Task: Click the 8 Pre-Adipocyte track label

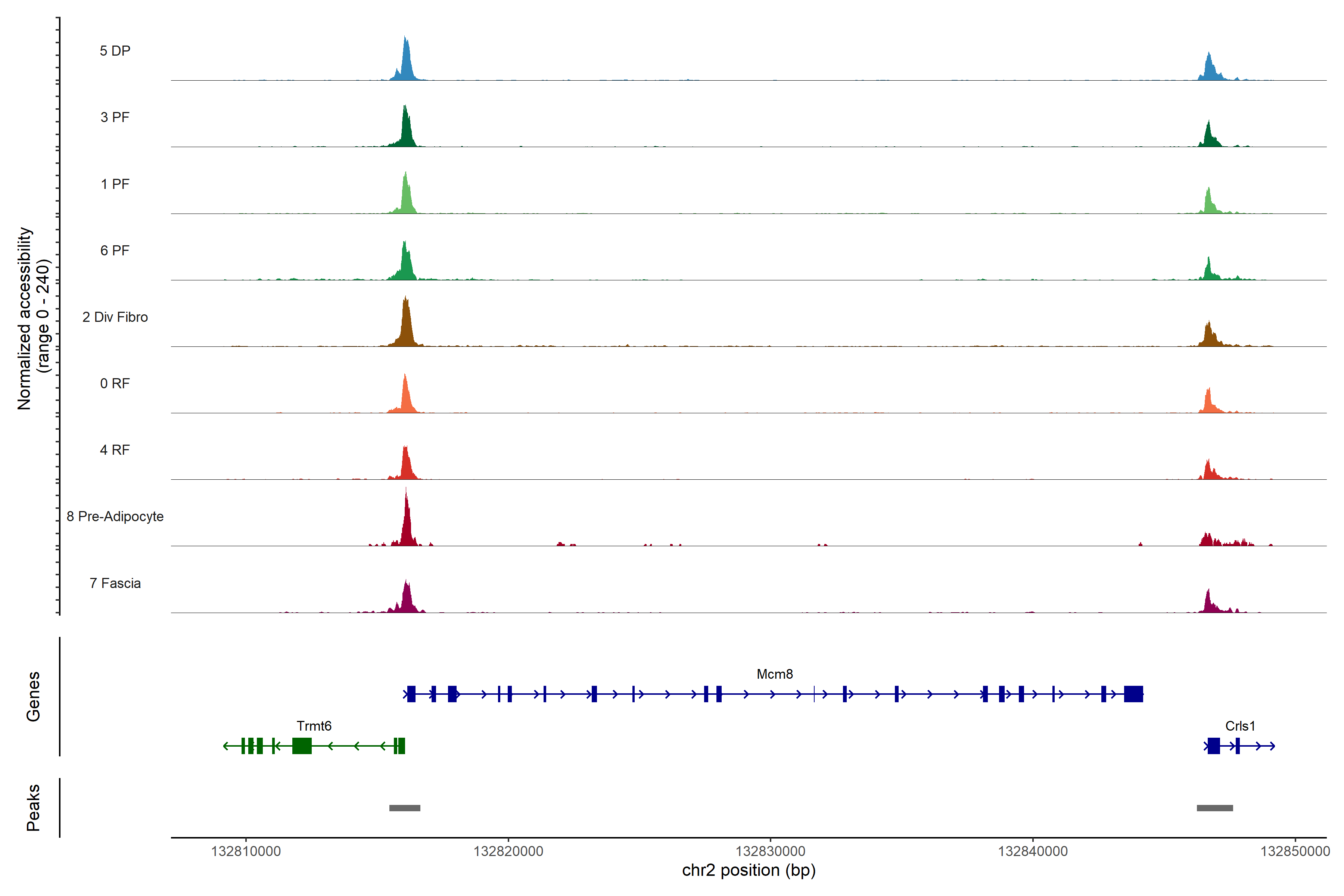Action: (115, 517)
